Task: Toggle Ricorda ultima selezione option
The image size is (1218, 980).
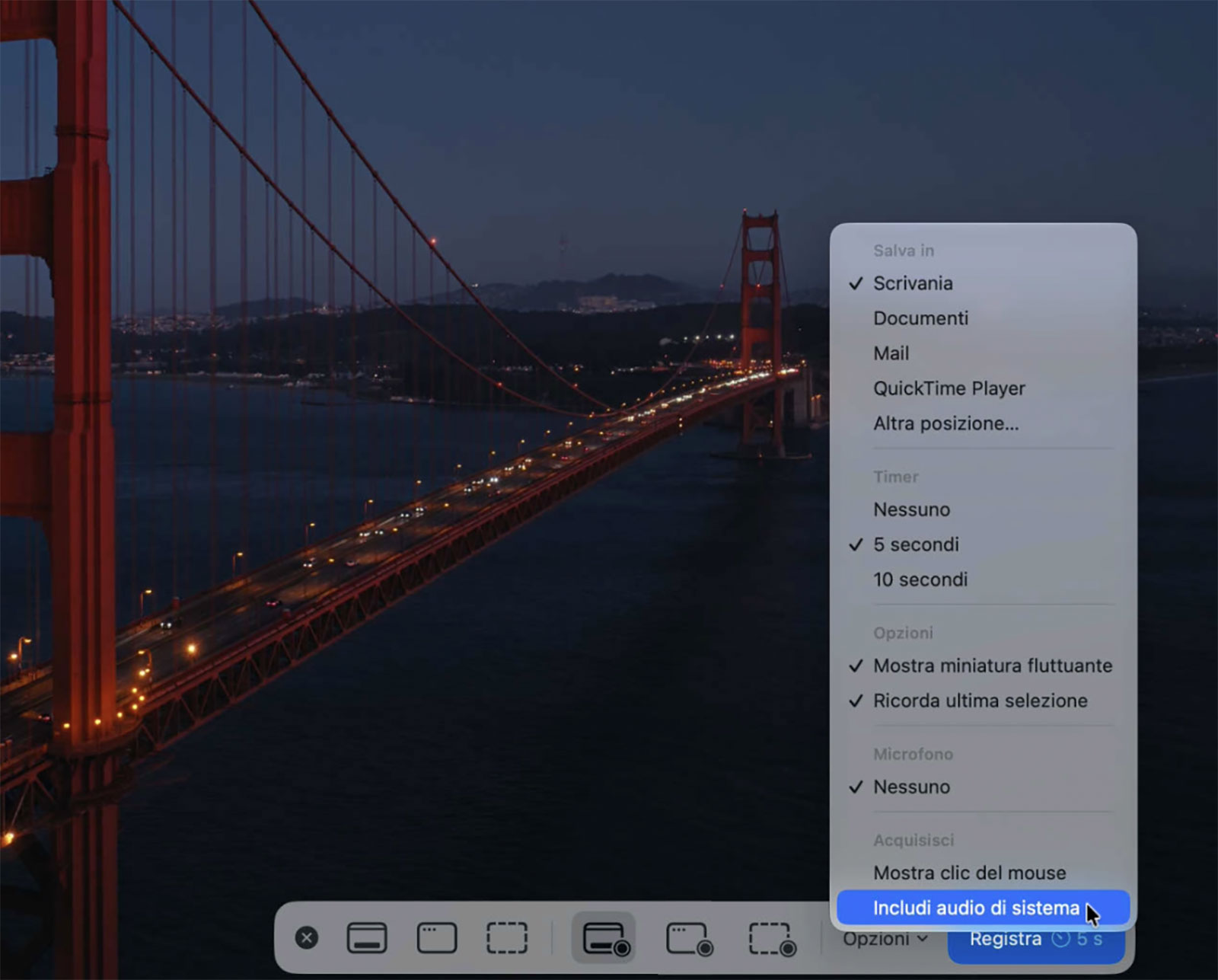Action: 983,701
